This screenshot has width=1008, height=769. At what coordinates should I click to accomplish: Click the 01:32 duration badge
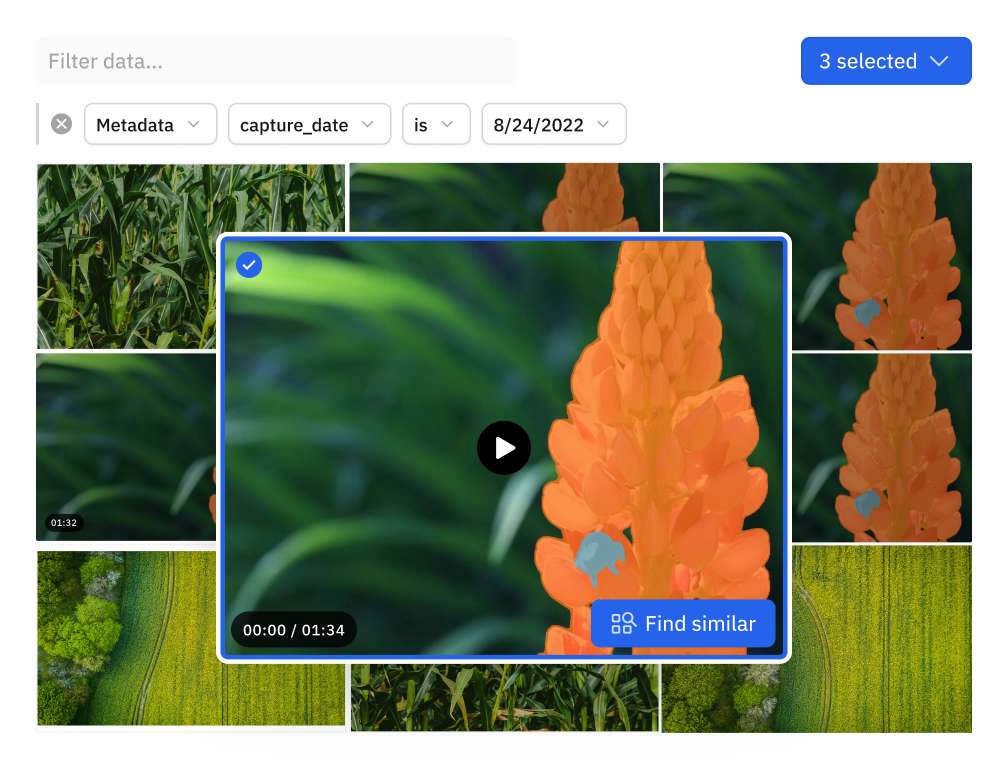(64, 523)
